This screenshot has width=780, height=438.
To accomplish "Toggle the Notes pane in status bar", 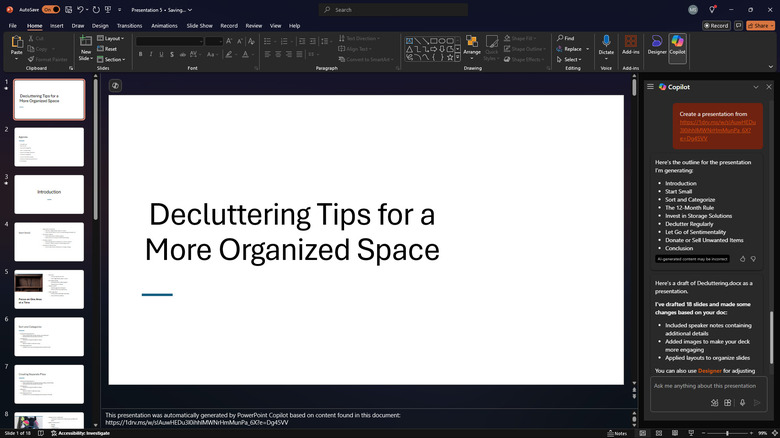I will [618, 433].
